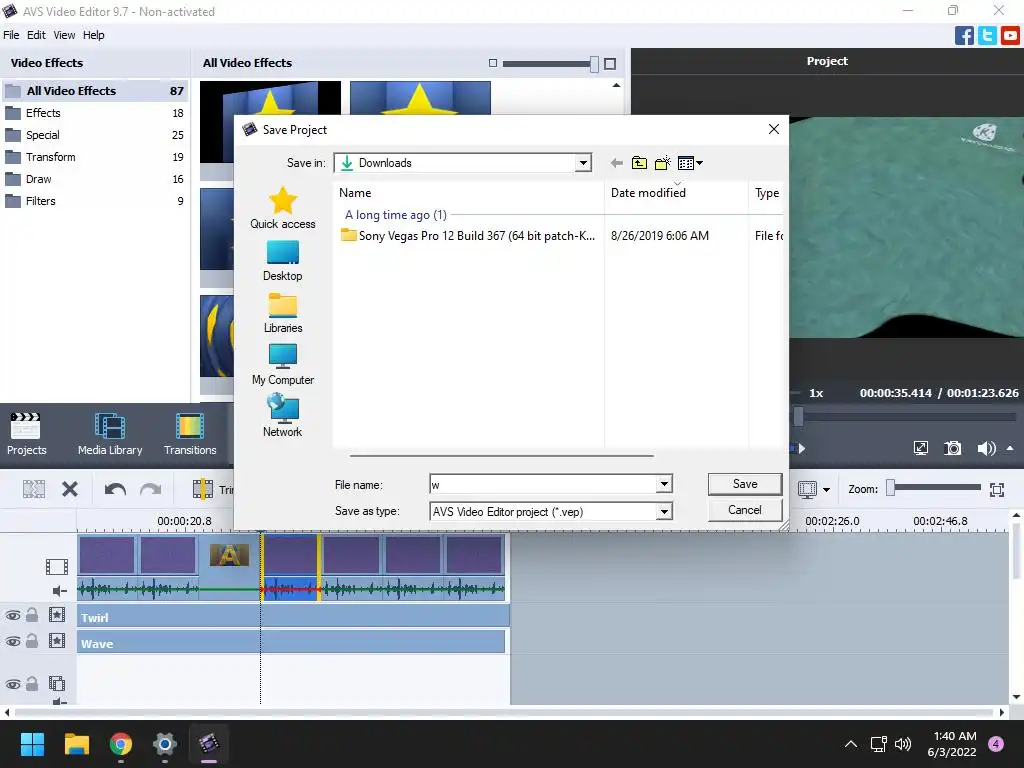Expand preview volume options arrow
The width and height of the screenshot is (1024, 768).
(1010, 448)
